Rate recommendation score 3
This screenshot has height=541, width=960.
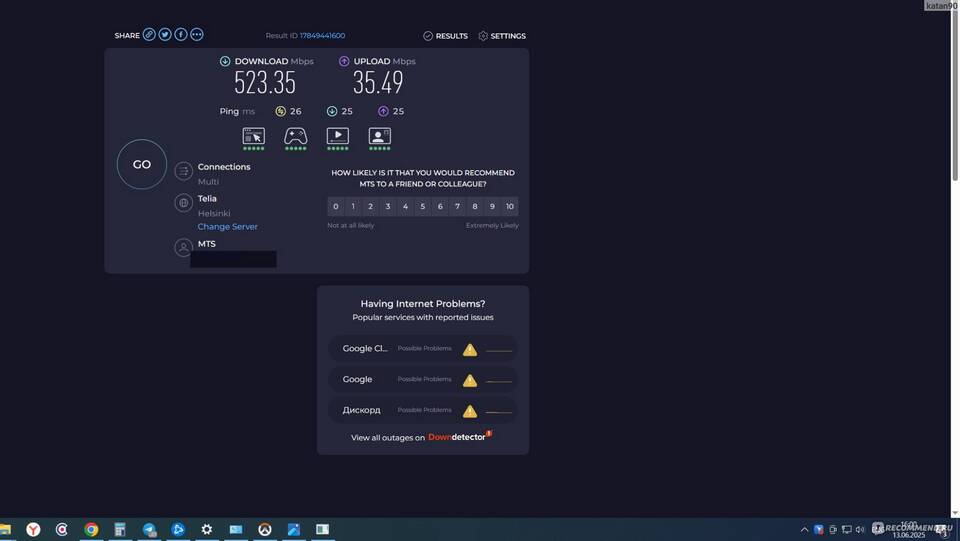click(x=388, y=206)
